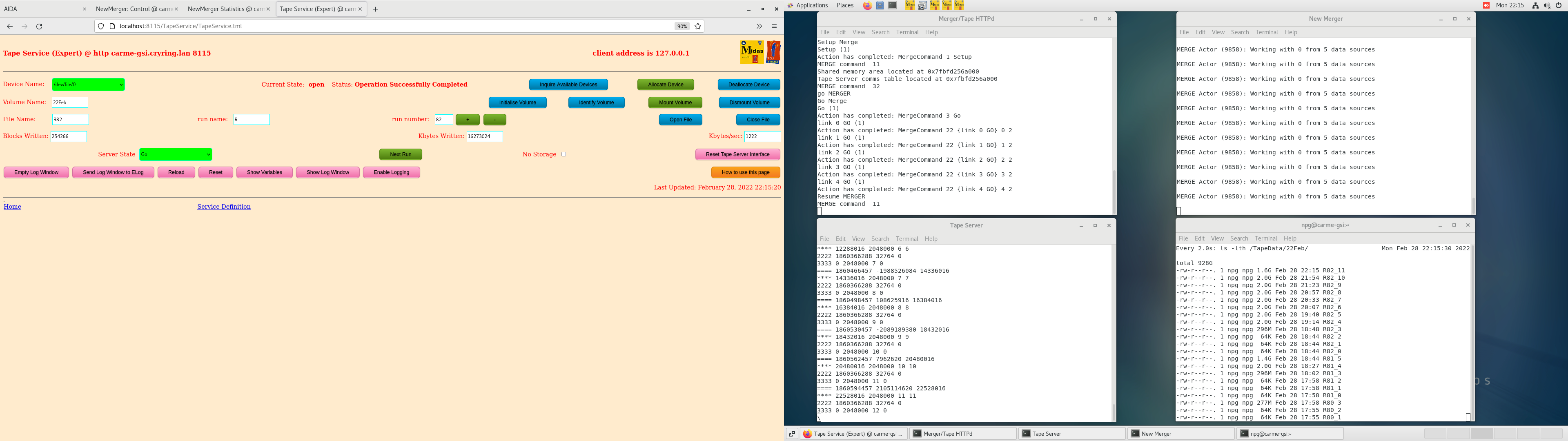Open Edit menu in npg@carme-gsi window
1568x441 pixels.
pos(1200,239)
